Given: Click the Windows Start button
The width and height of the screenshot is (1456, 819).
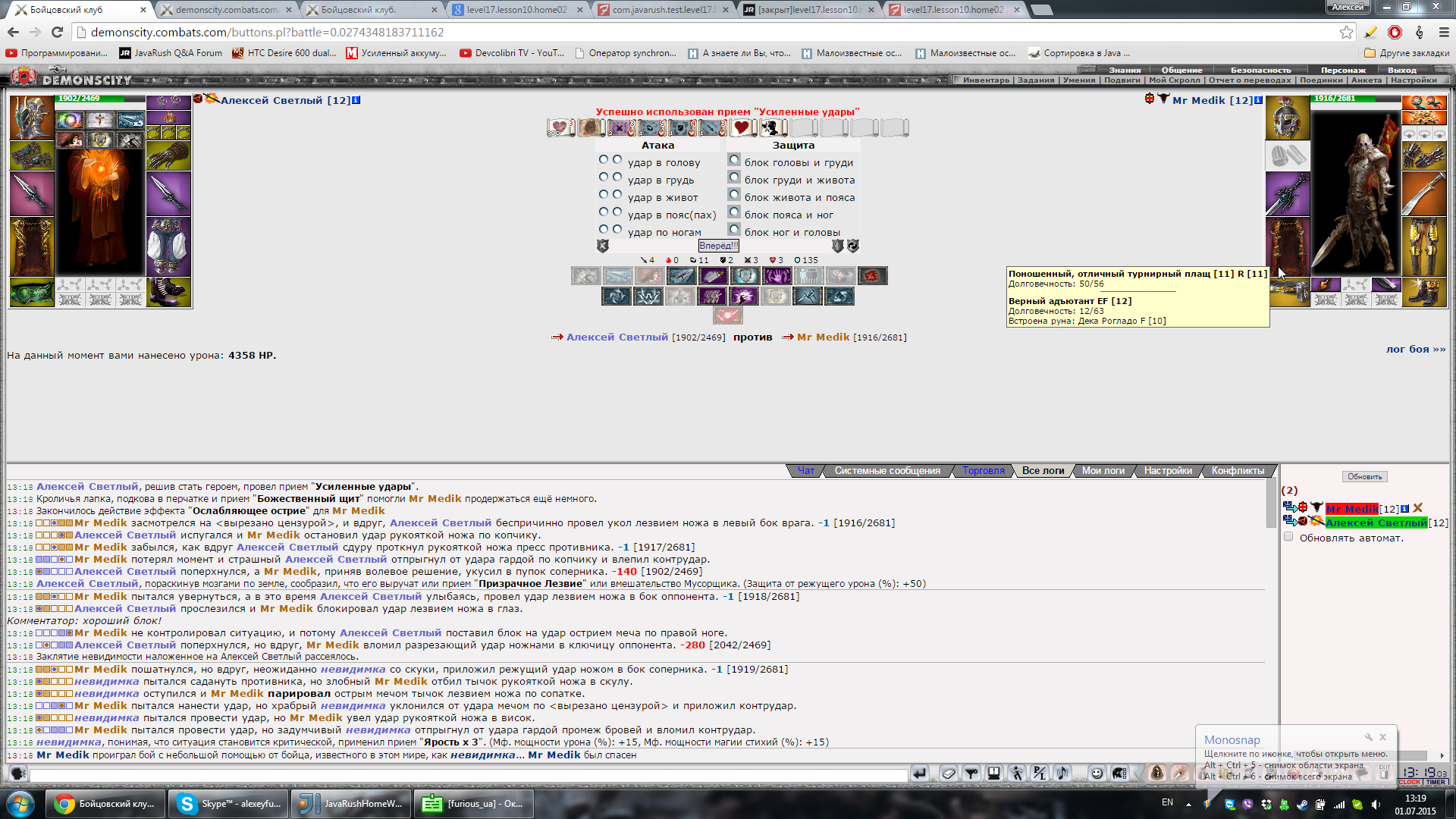Looking at the screenshot, I should 20,803.
